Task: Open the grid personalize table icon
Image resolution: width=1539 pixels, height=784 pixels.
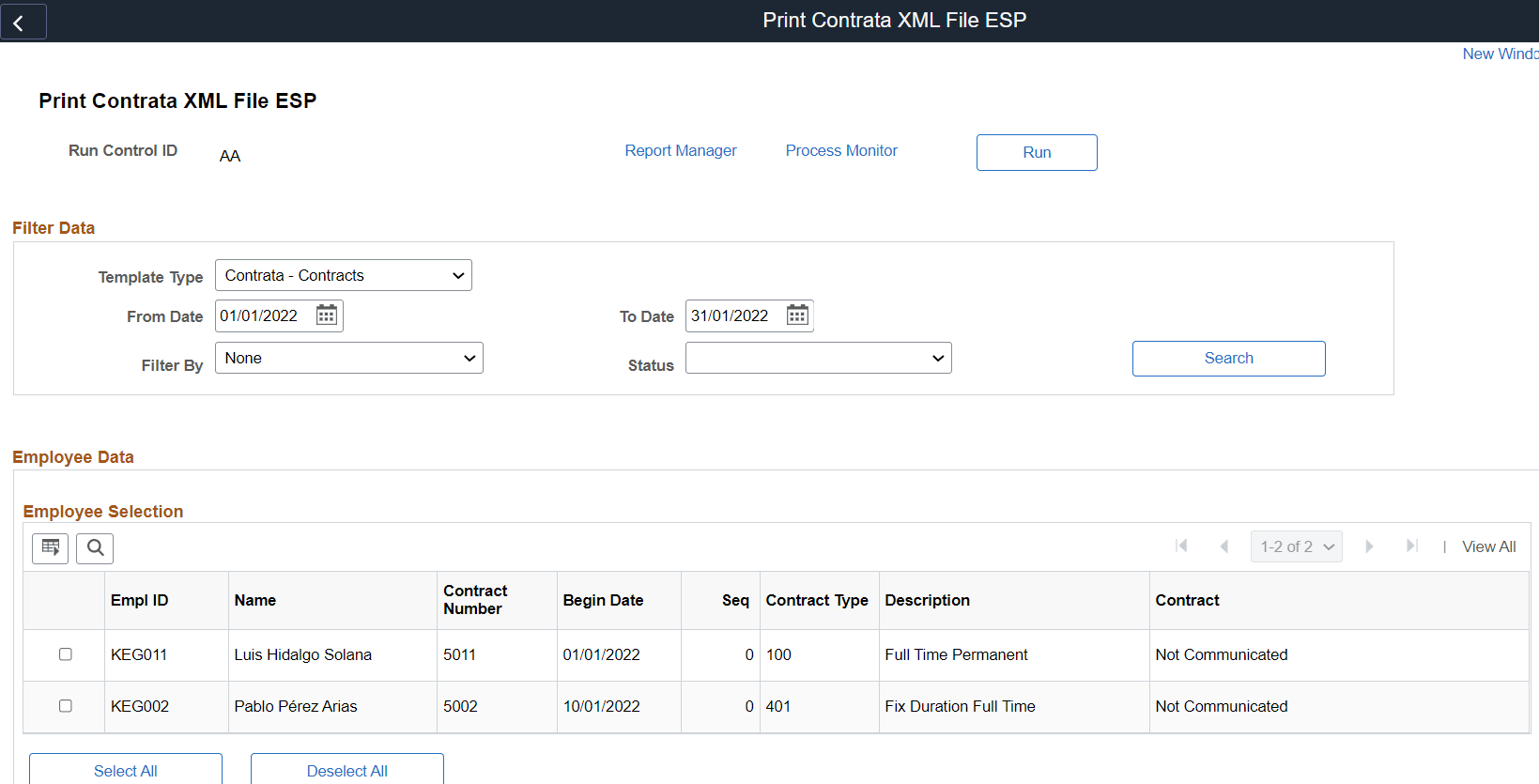Action: [x=51, y=548]
